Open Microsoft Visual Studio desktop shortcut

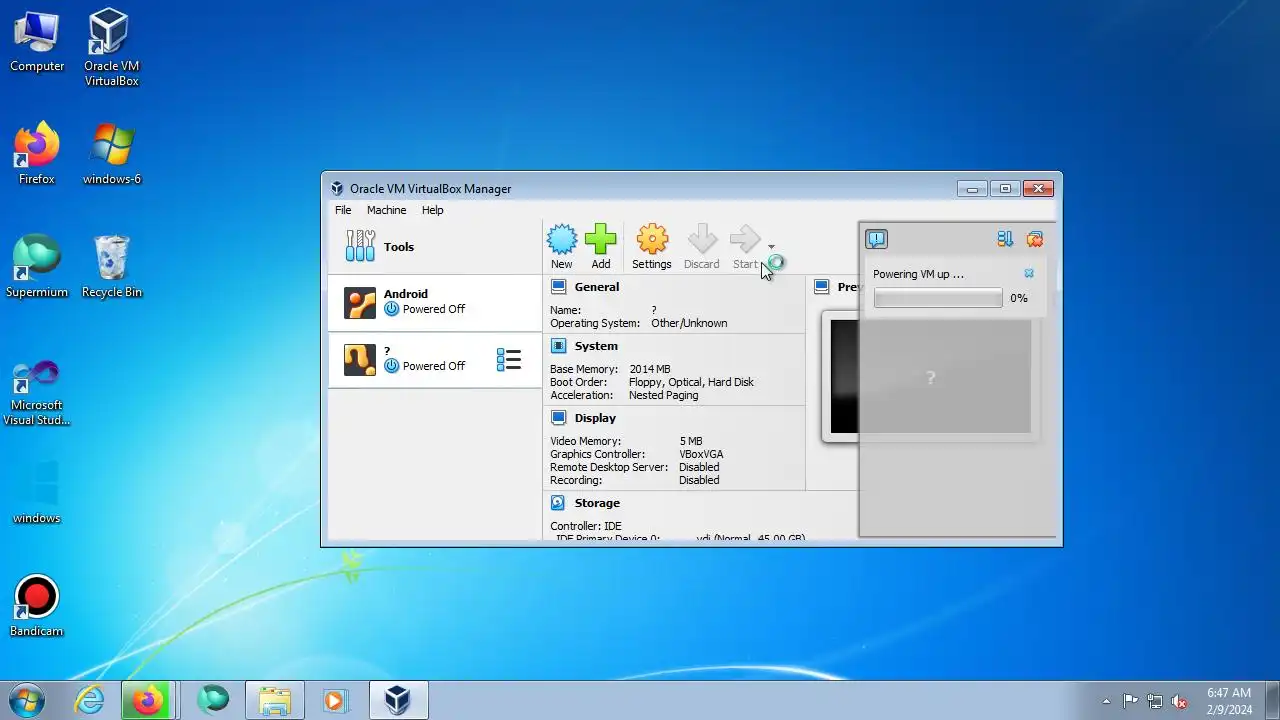(x=37, y=393)
